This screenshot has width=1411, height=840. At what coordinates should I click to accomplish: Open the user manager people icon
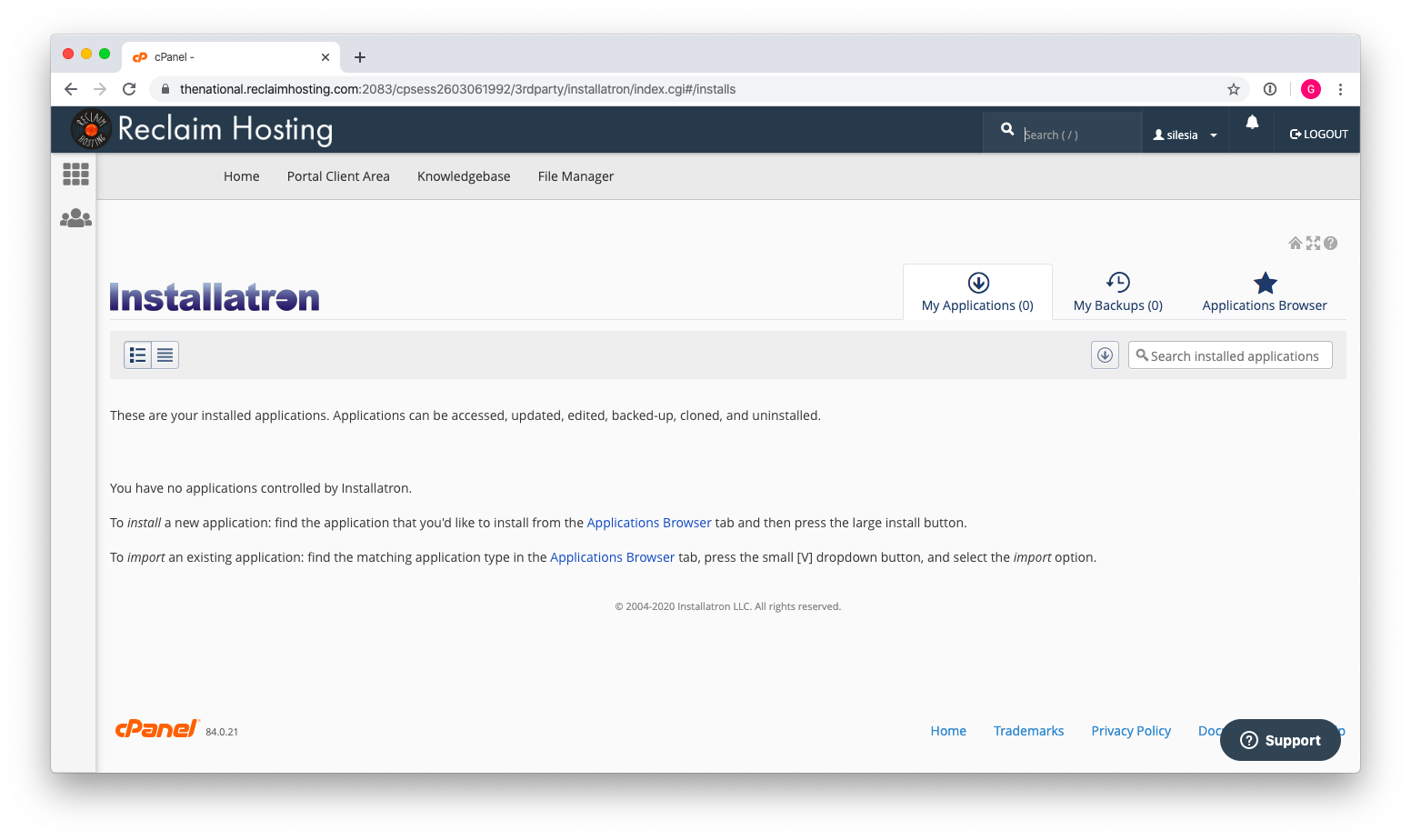[x=75, y=218]
